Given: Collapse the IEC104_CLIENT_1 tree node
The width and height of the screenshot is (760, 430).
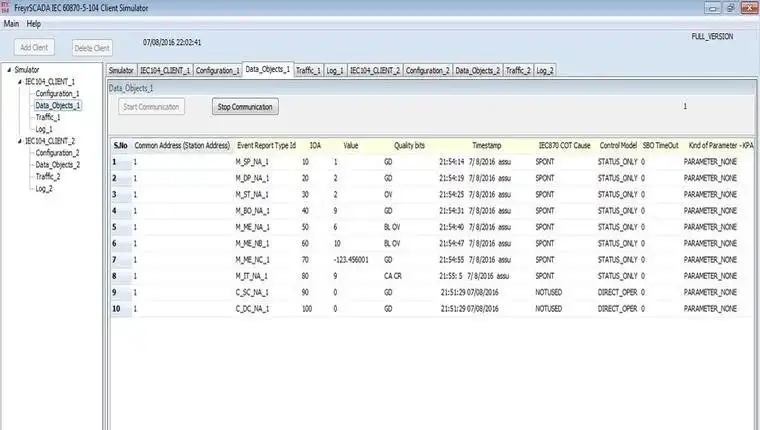Looking at the screenshot, I should 19,82.
